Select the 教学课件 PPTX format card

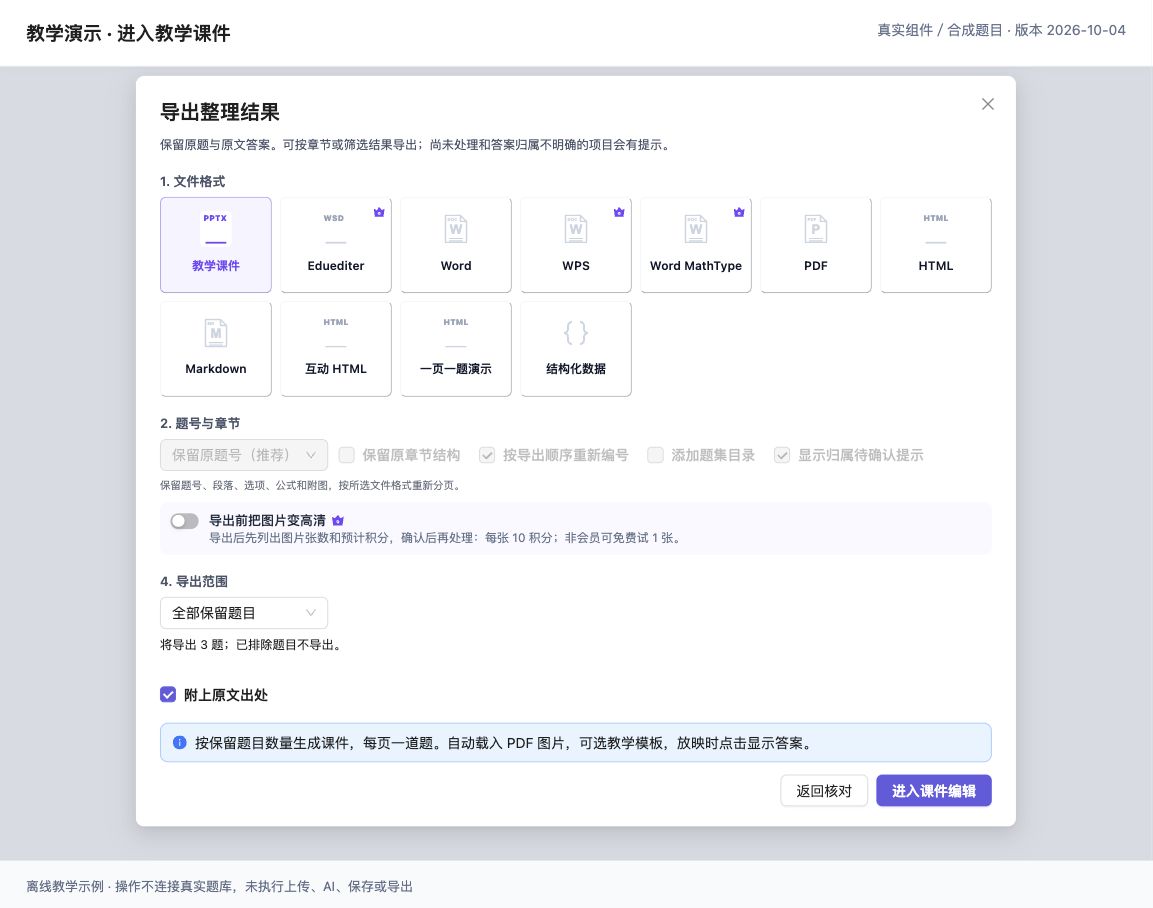[x=215, y=245]
